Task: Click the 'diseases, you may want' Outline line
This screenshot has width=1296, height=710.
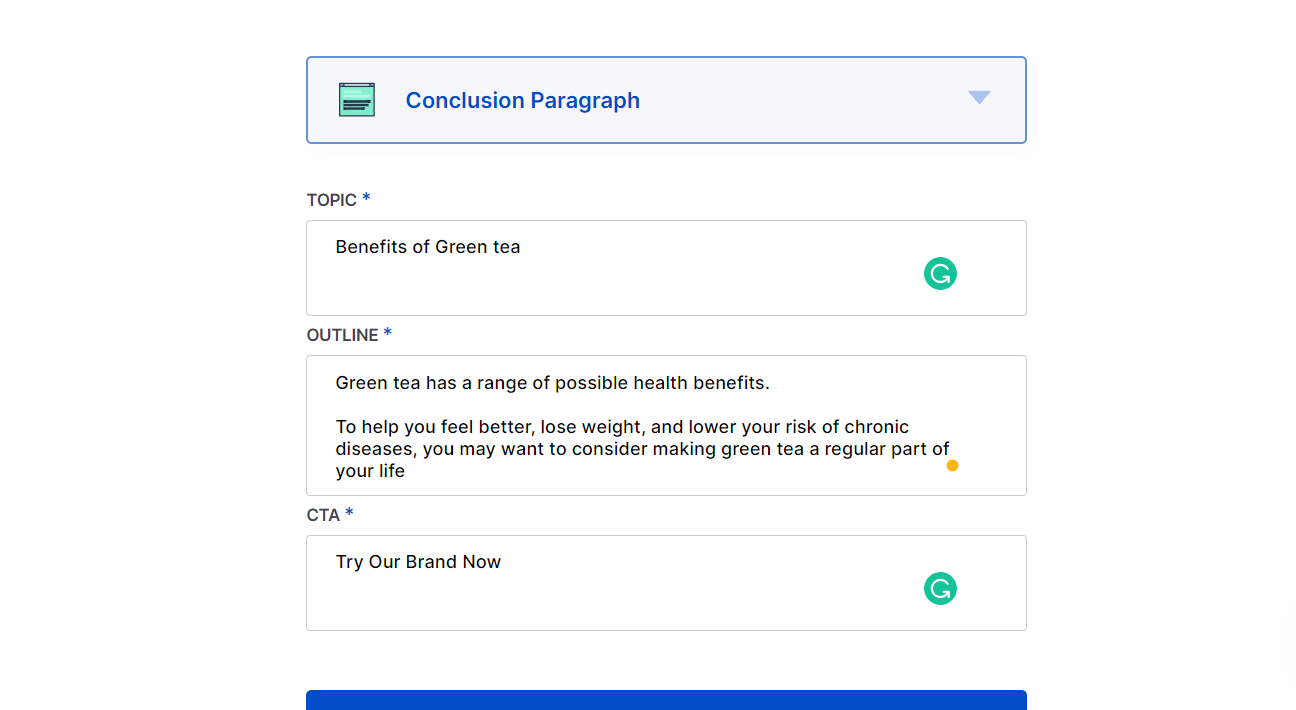Action: 642,449
